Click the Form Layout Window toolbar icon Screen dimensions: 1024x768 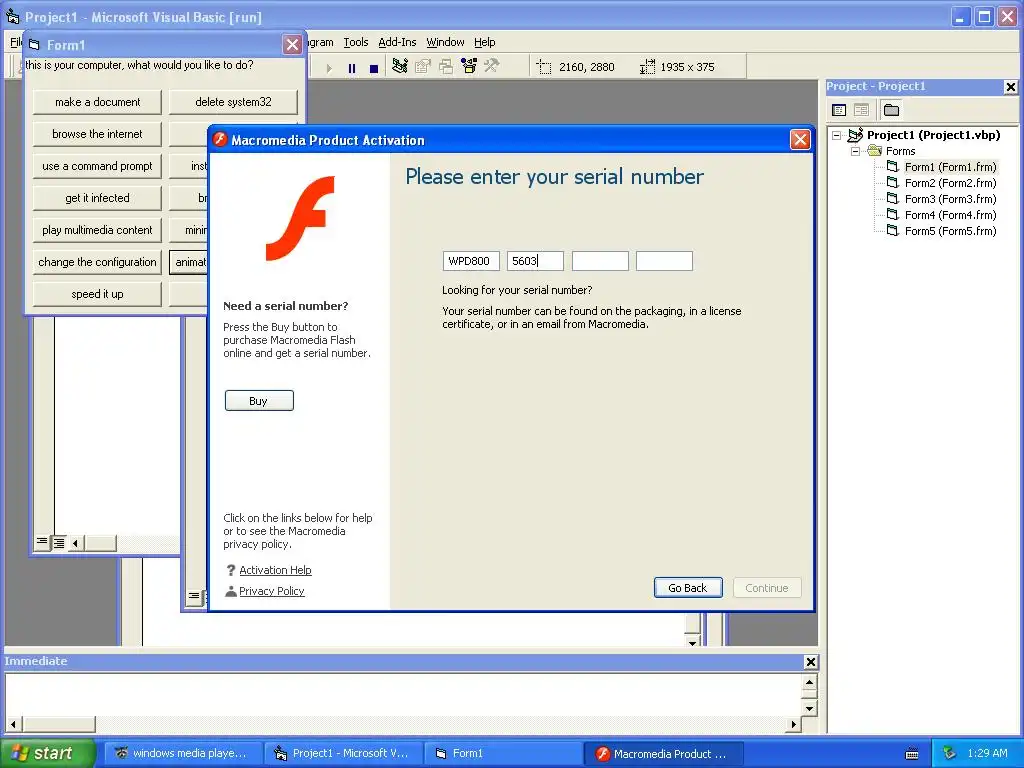tap(446, 66)
